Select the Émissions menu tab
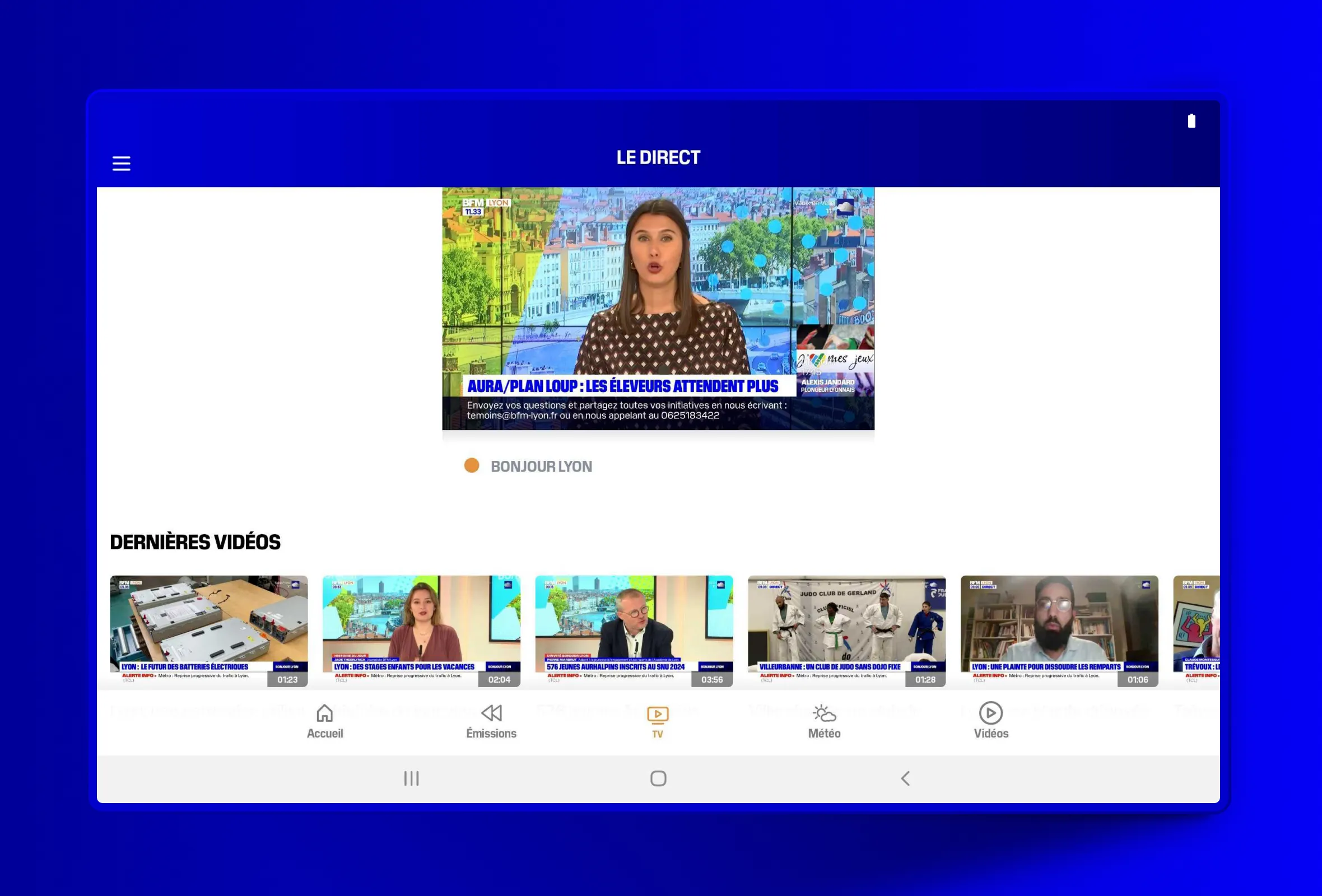Screen dimensions: 1322x896 tap(490, 719)
